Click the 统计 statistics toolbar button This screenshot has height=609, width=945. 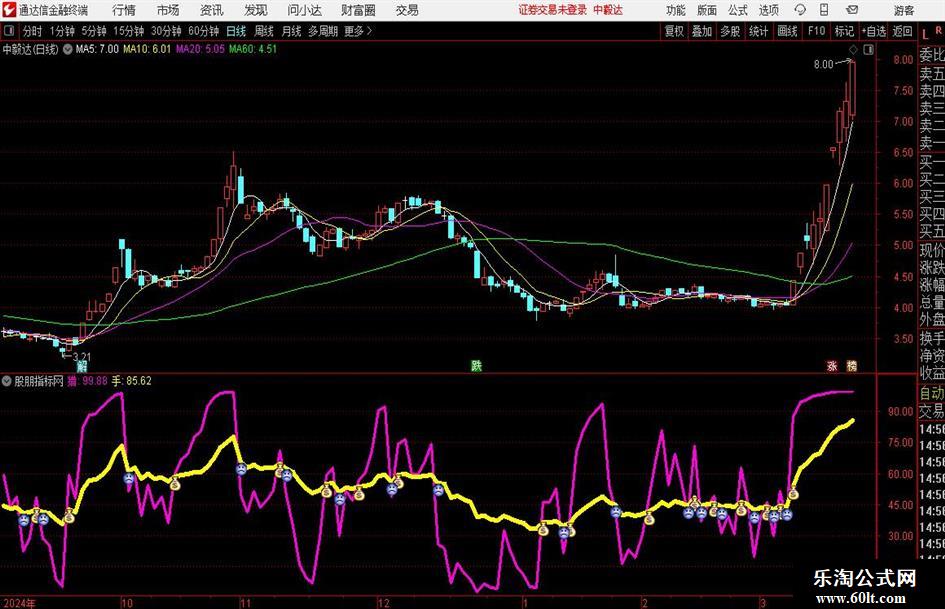pyautogui.click(x=758, y=31)
